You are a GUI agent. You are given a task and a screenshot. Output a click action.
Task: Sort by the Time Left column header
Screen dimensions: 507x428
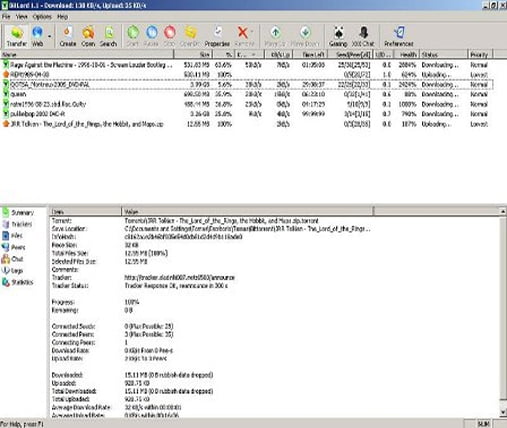pyautogui.click(x=311, y=54)
